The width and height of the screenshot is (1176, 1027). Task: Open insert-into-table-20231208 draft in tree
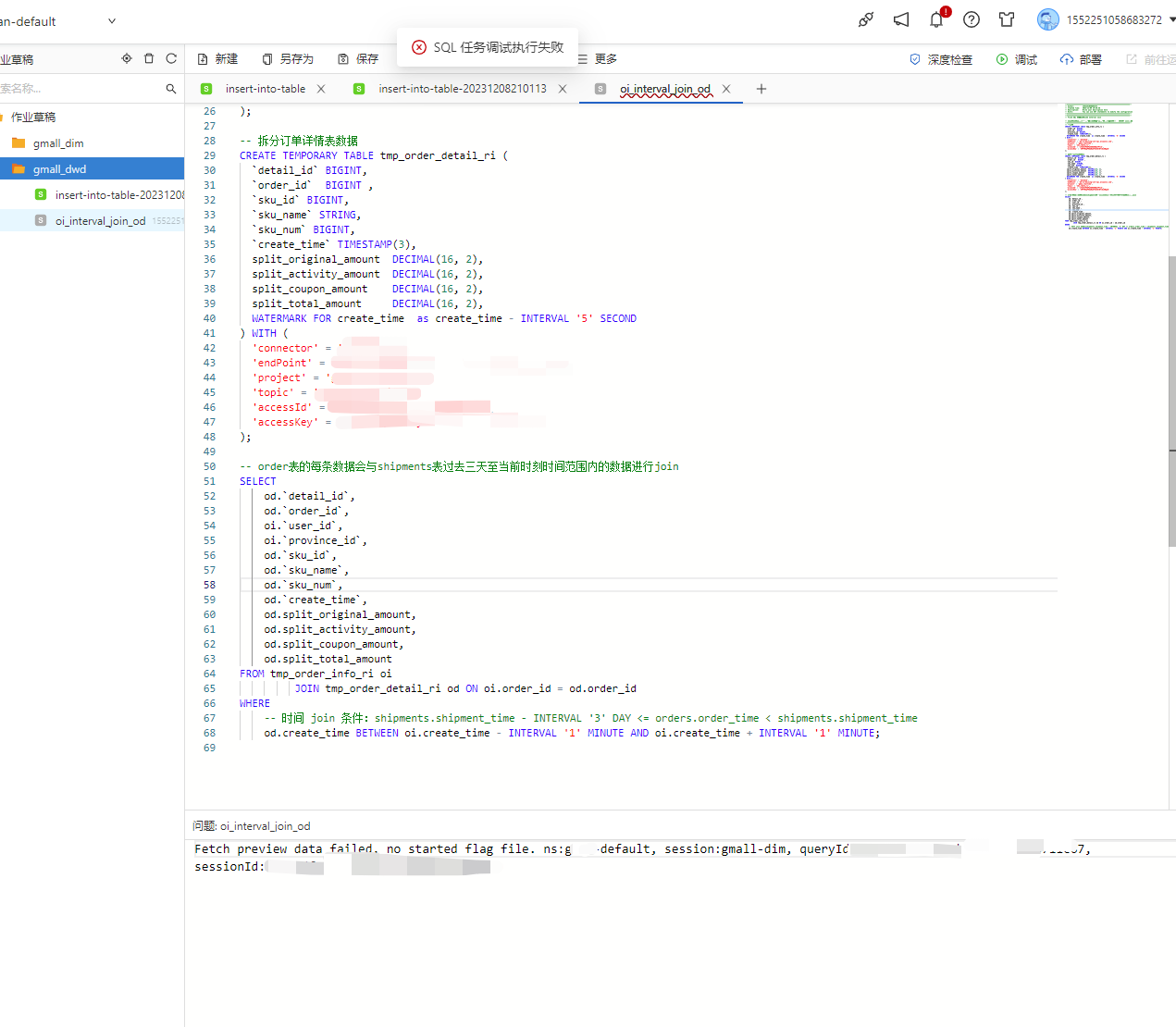[119, 195]
